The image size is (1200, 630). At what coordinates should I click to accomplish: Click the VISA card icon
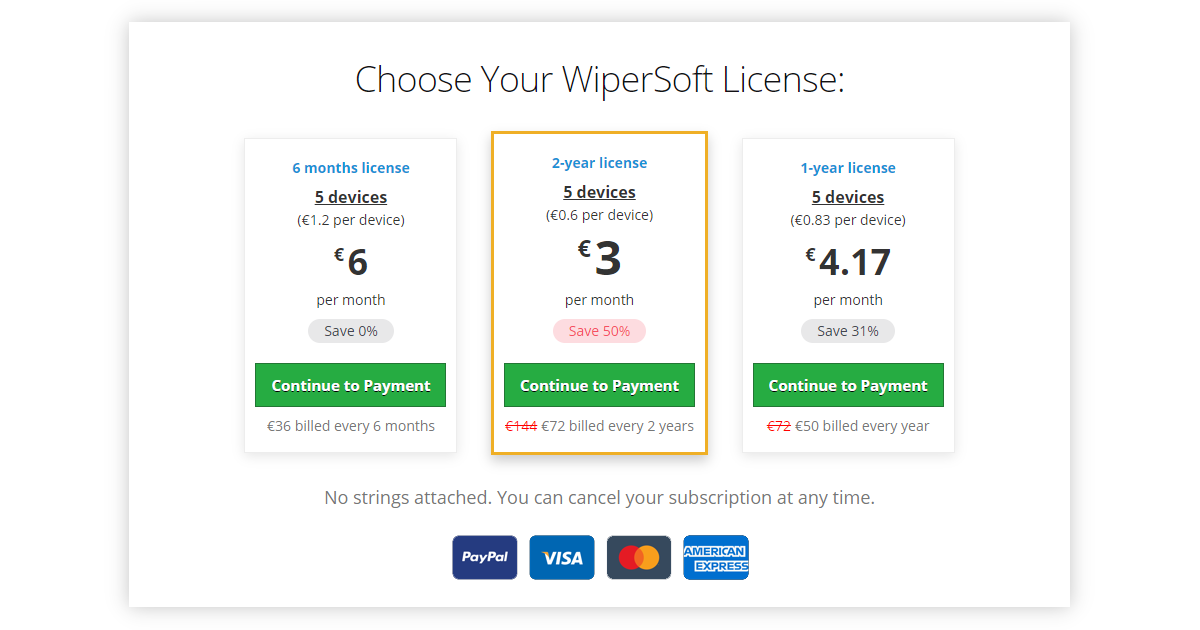tap(562, 557)
